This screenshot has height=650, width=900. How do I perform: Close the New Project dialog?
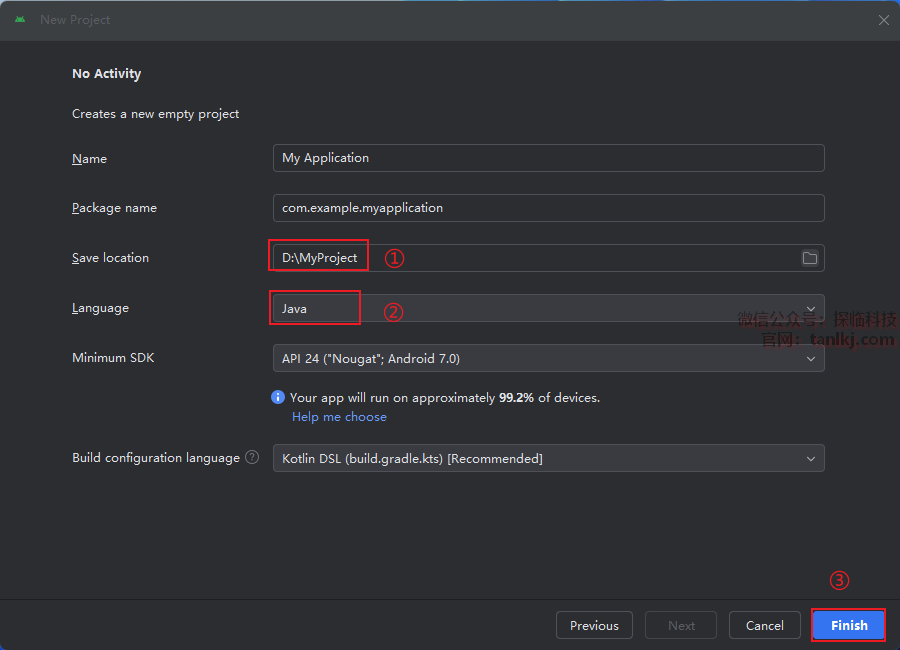[x=883, y=20]
